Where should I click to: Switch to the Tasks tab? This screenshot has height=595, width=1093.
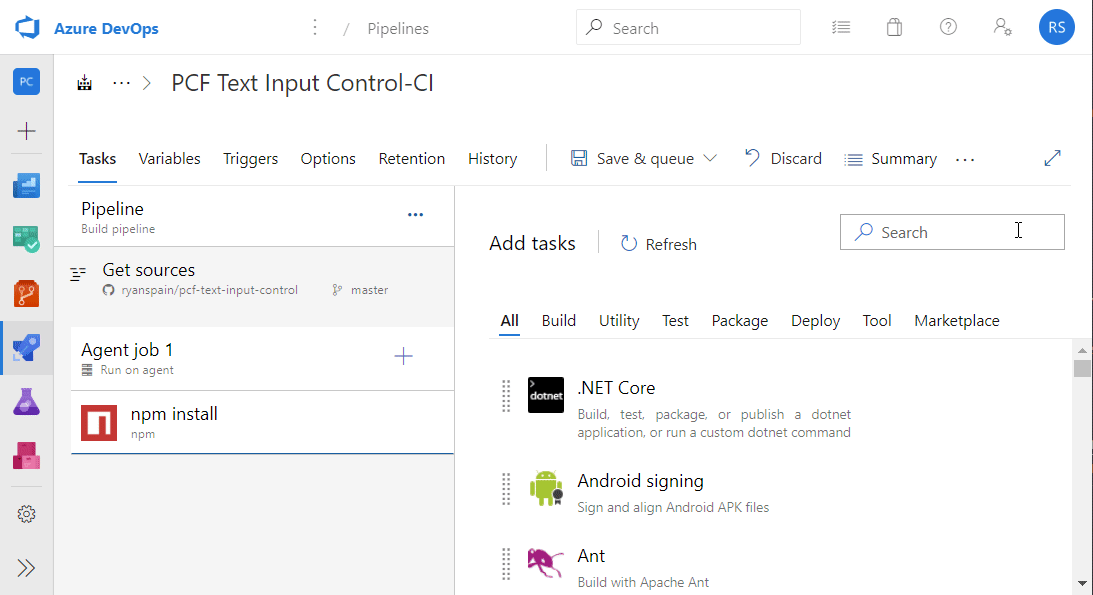pyautogui.click(x=98, y=159)
